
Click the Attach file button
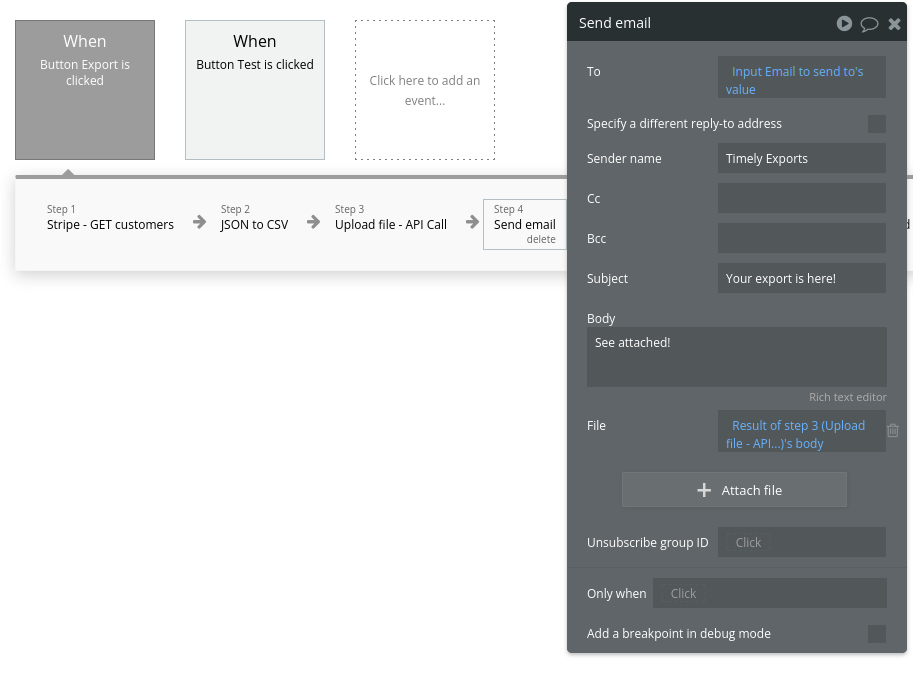[734, 490]
